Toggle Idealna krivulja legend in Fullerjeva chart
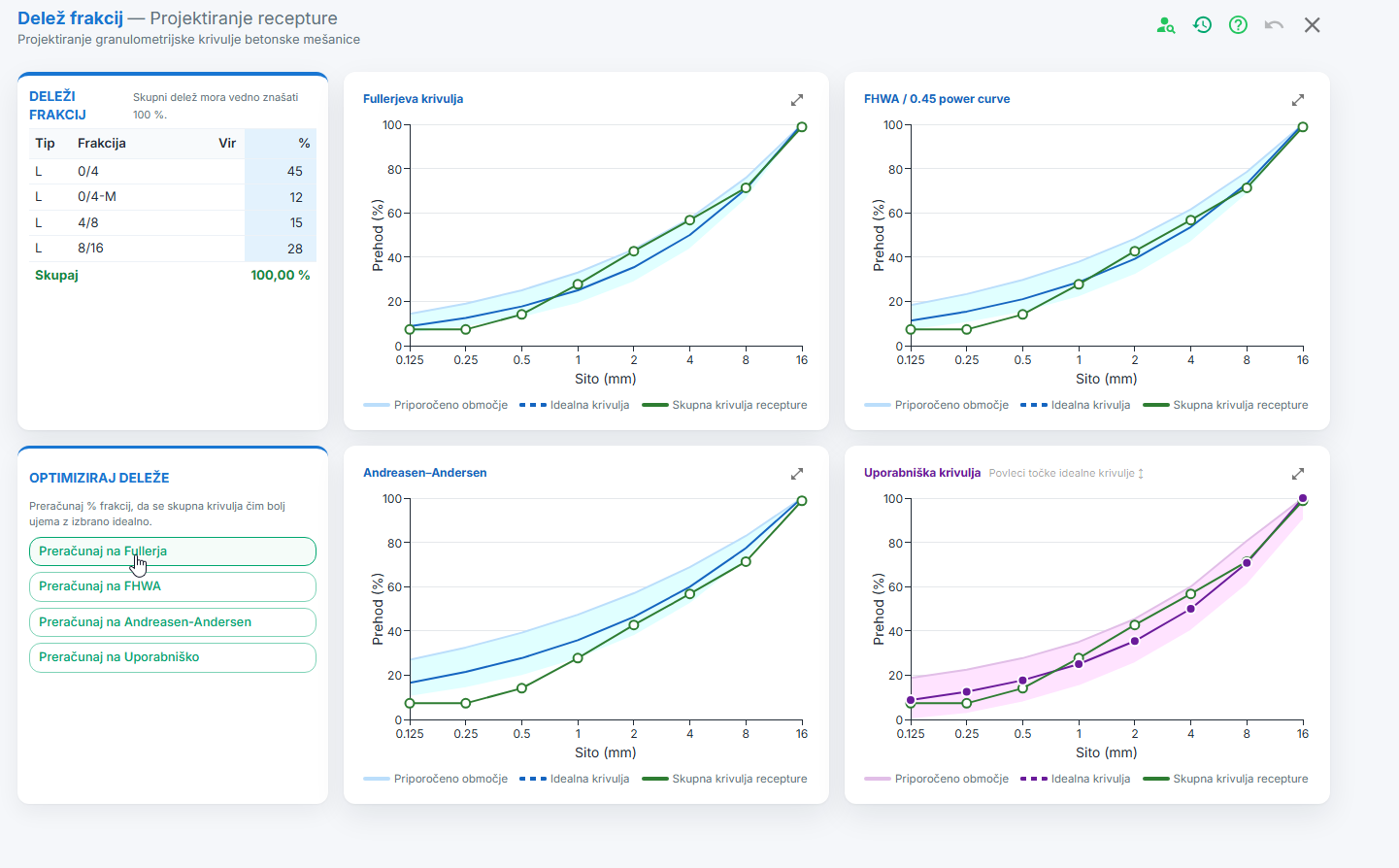Screen dimensions: 1399x868 (575, 405)
